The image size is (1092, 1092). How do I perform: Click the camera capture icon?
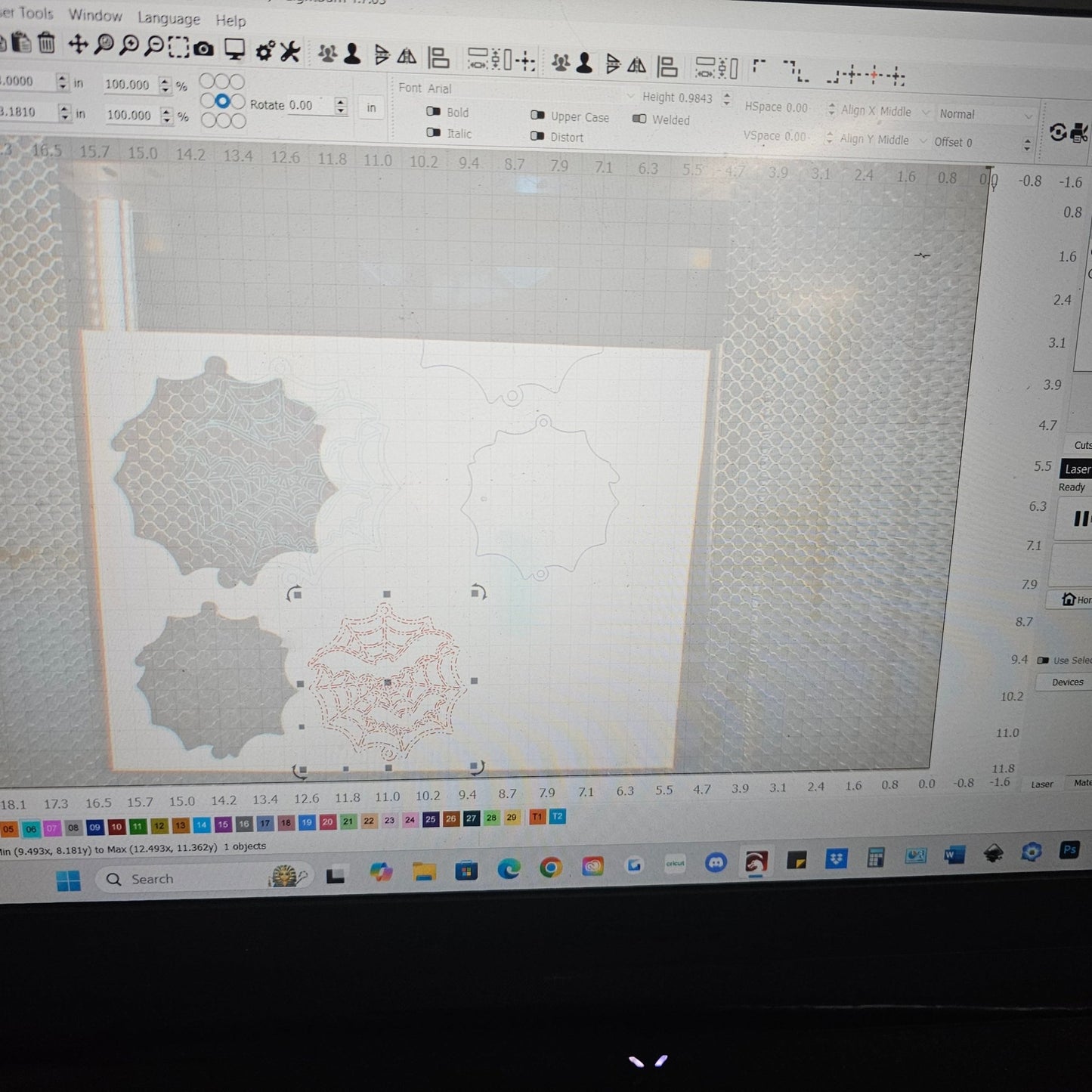[x=203, y=49]
